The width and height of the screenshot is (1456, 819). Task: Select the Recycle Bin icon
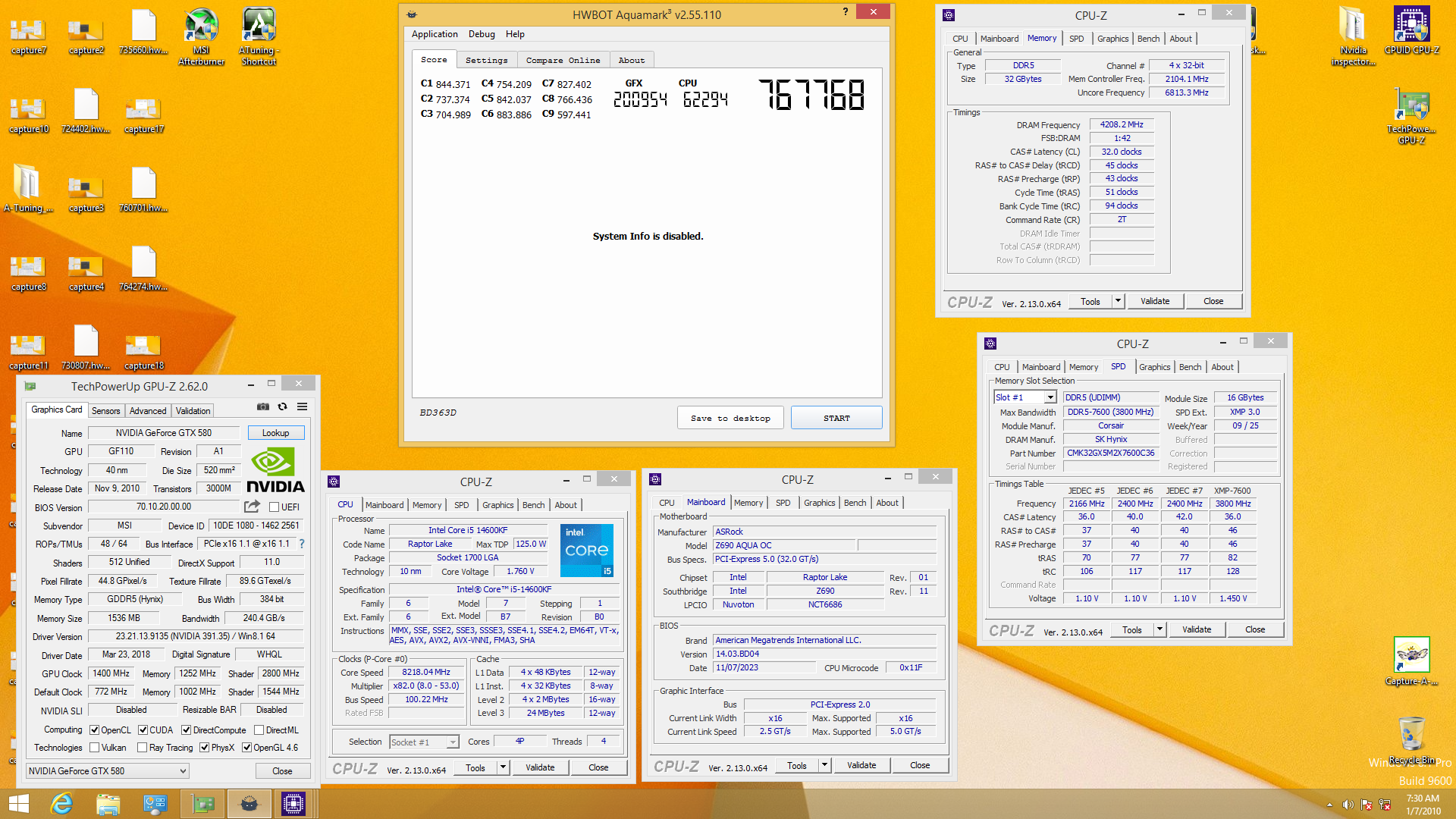pos(1411,740)
